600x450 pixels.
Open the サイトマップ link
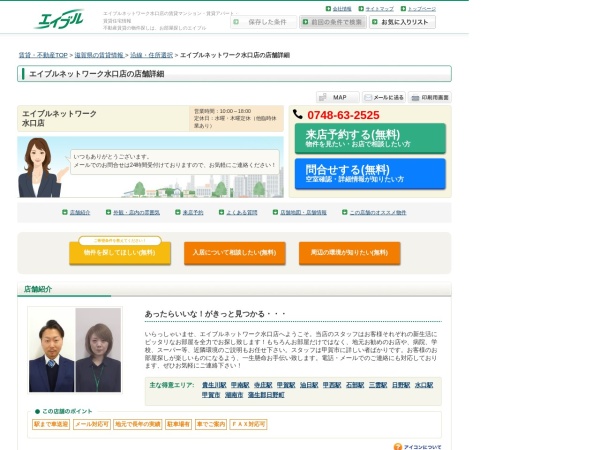379,8
